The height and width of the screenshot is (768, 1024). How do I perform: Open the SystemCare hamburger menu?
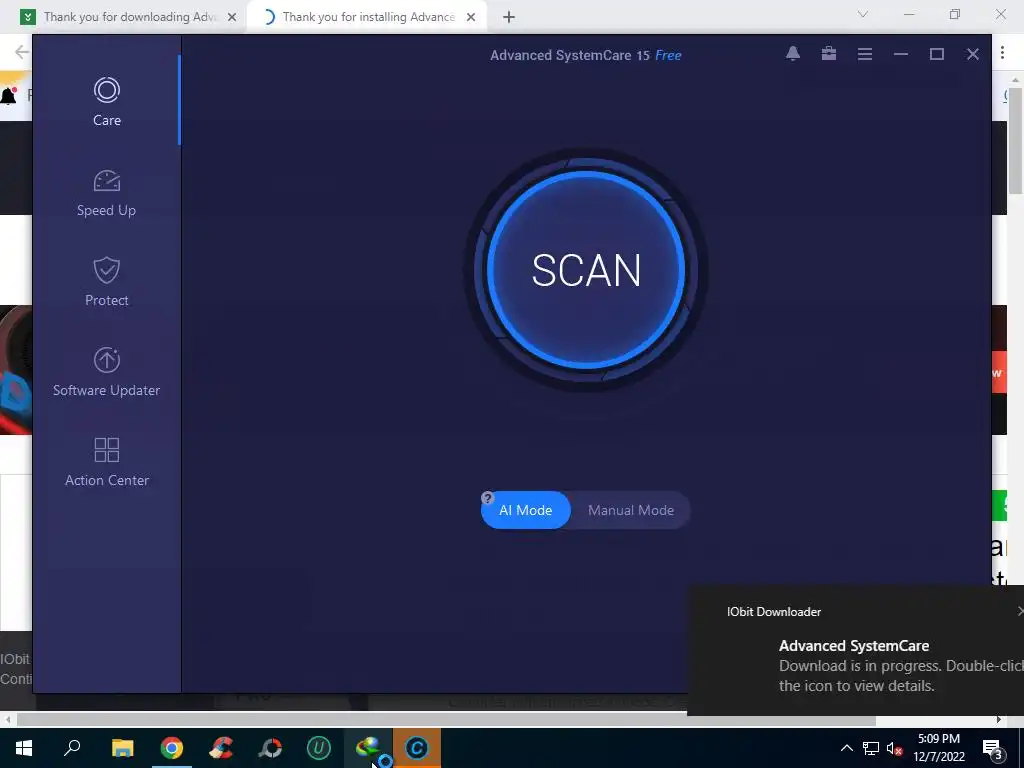click(865, 54)
